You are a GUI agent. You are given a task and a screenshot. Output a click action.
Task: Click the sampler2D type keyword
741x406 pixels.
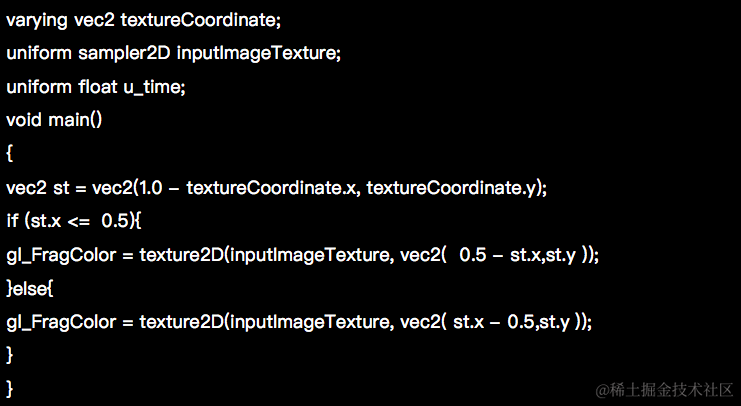coord(124,53)
